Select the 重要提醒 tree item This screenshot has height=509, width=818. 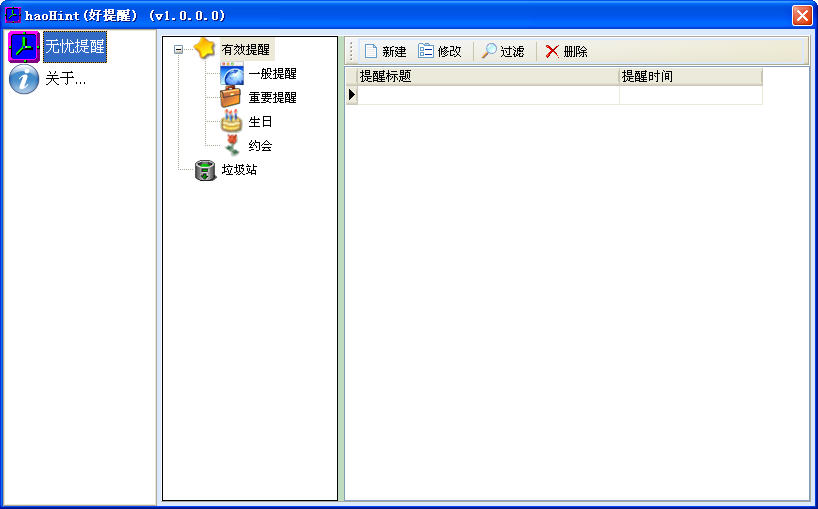(272, 98)
